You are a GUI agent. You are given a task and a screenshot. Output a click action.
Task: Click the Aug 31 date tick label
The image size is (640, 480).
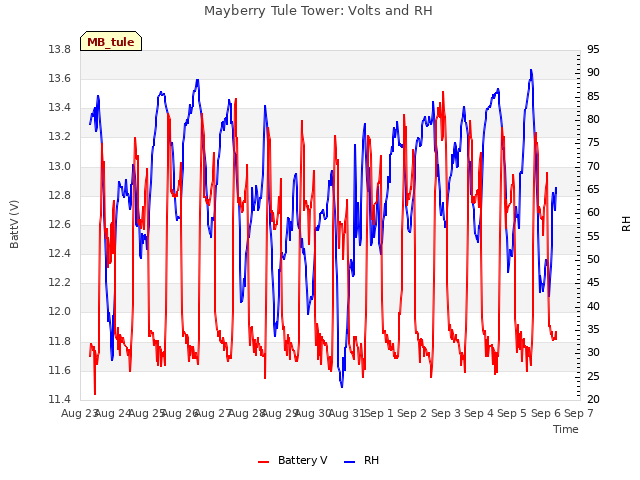coord(346,413)
